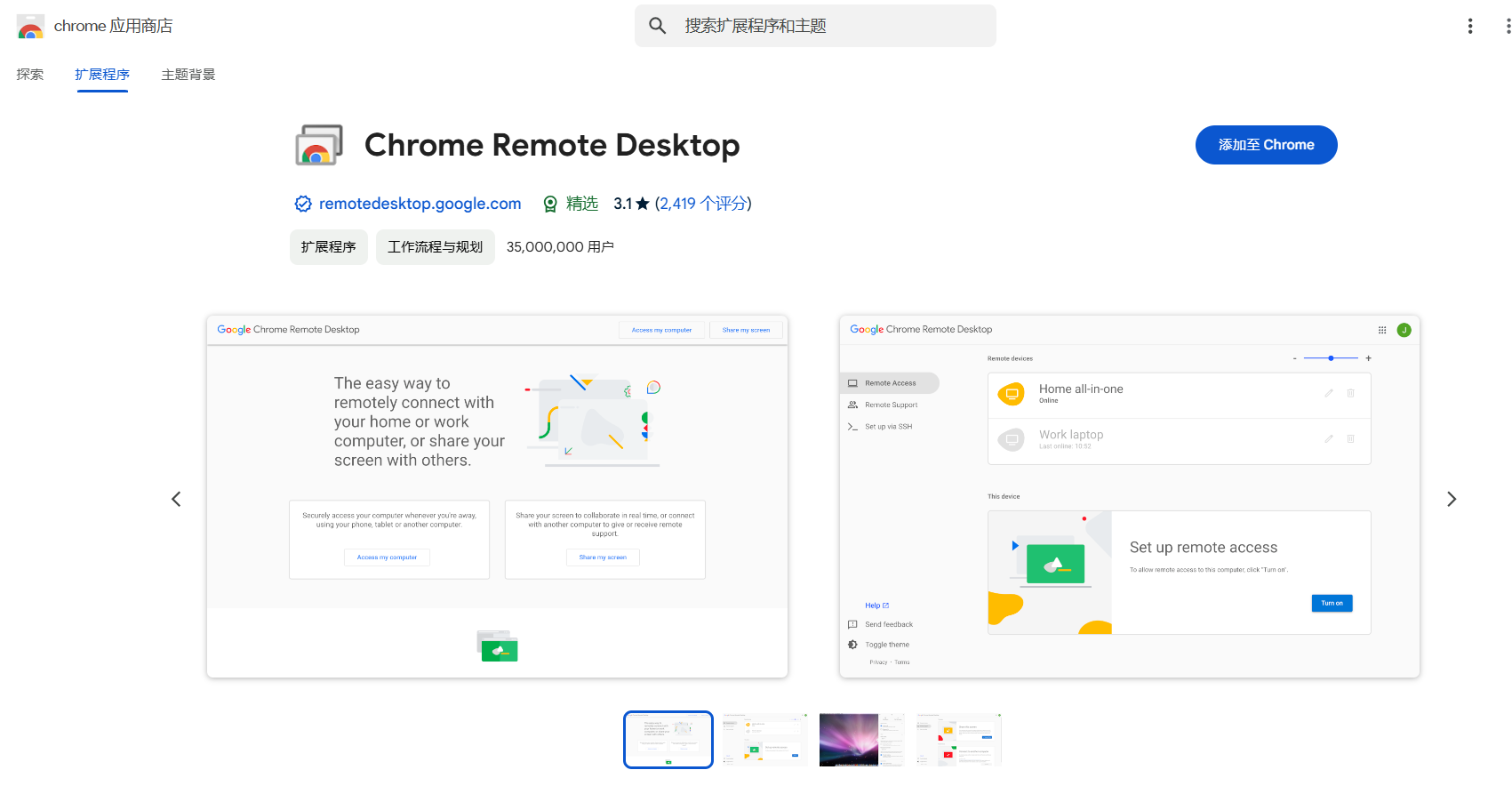Show previous screenshot with left arrow
Viewport: 1512px width, 786px height.
click(176, 499)
